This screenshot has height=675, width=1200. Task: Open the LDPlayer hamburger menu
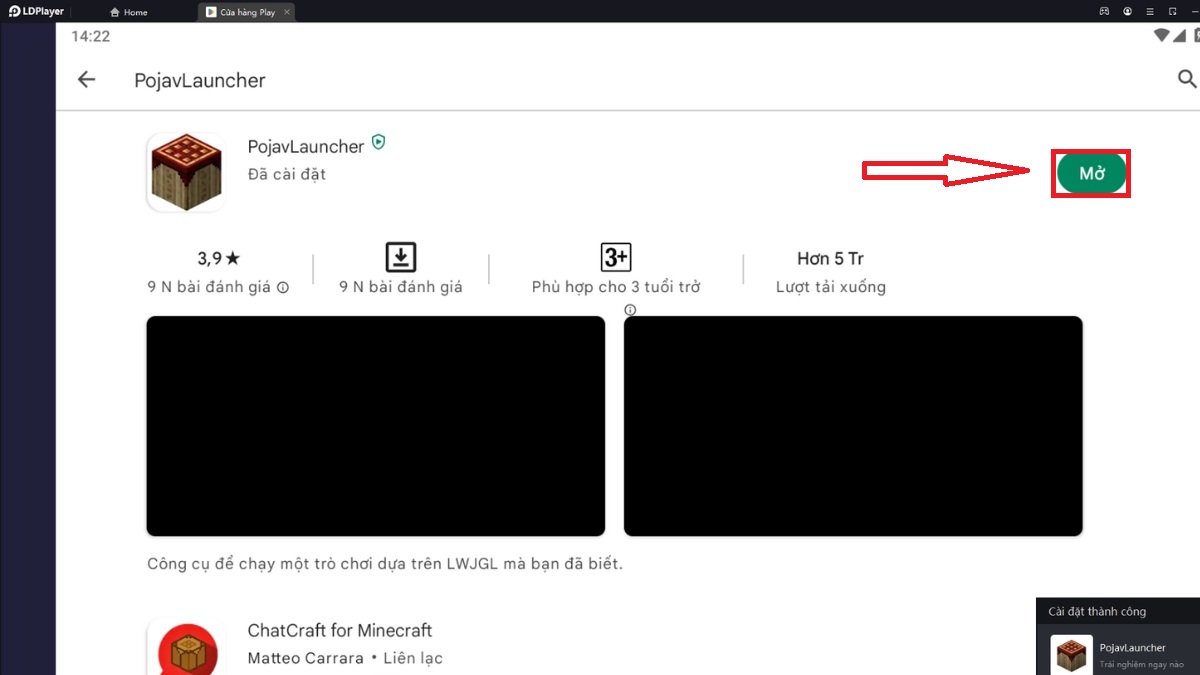pos(1152,12)
